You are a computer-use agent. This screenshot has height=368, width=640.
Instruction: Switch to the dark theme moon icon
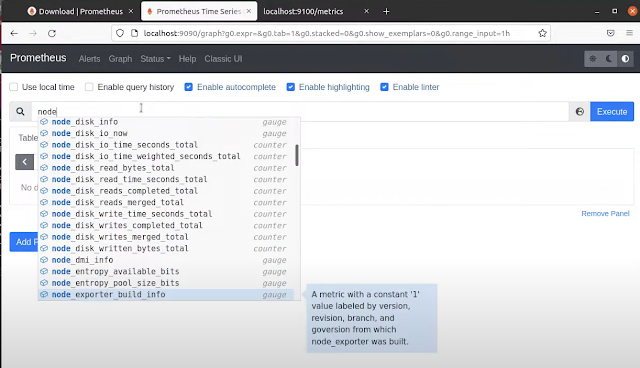609,59
